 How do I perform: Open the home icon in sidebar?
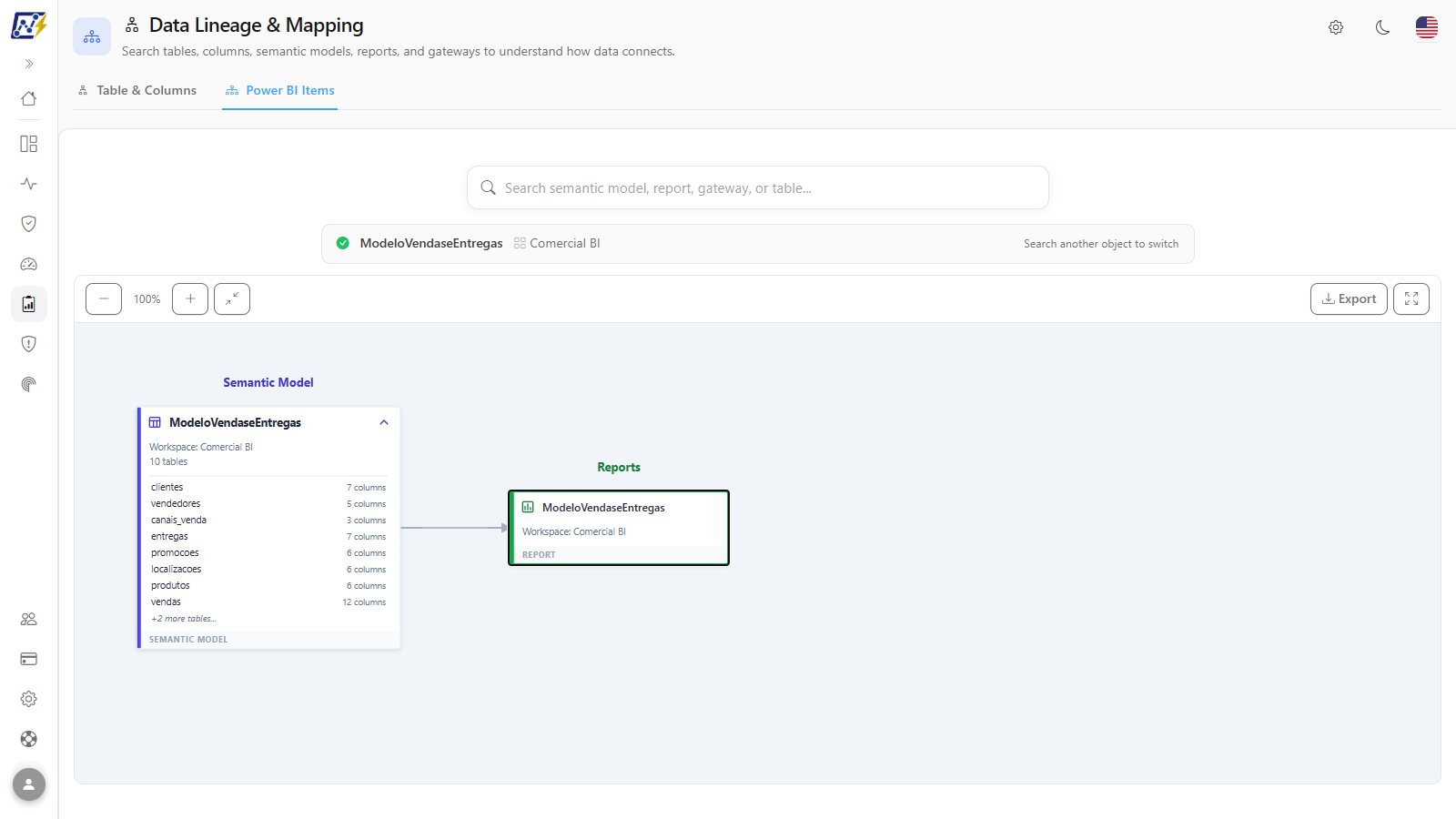point(29,98)
